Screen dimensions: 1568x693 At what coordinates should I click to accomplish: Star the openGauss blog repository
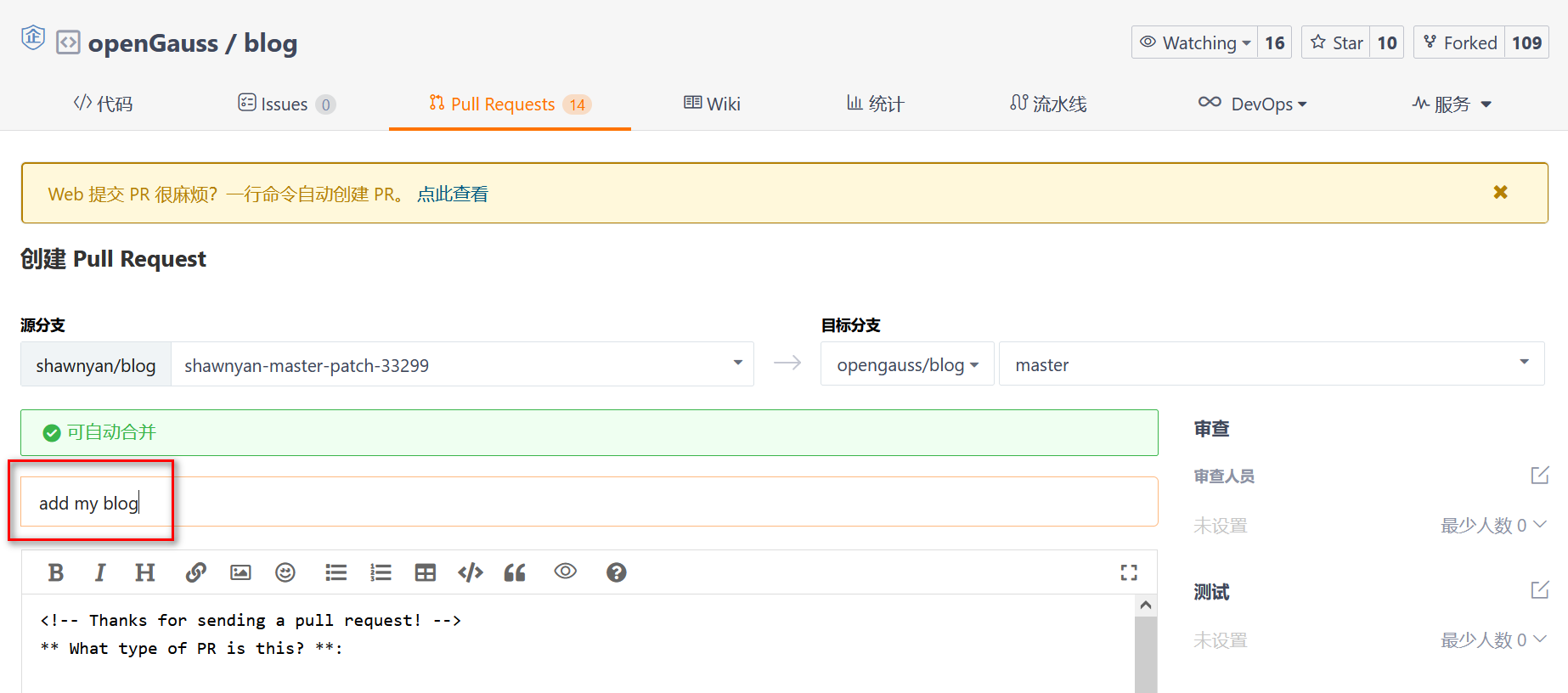click(x=1336, y=42)
